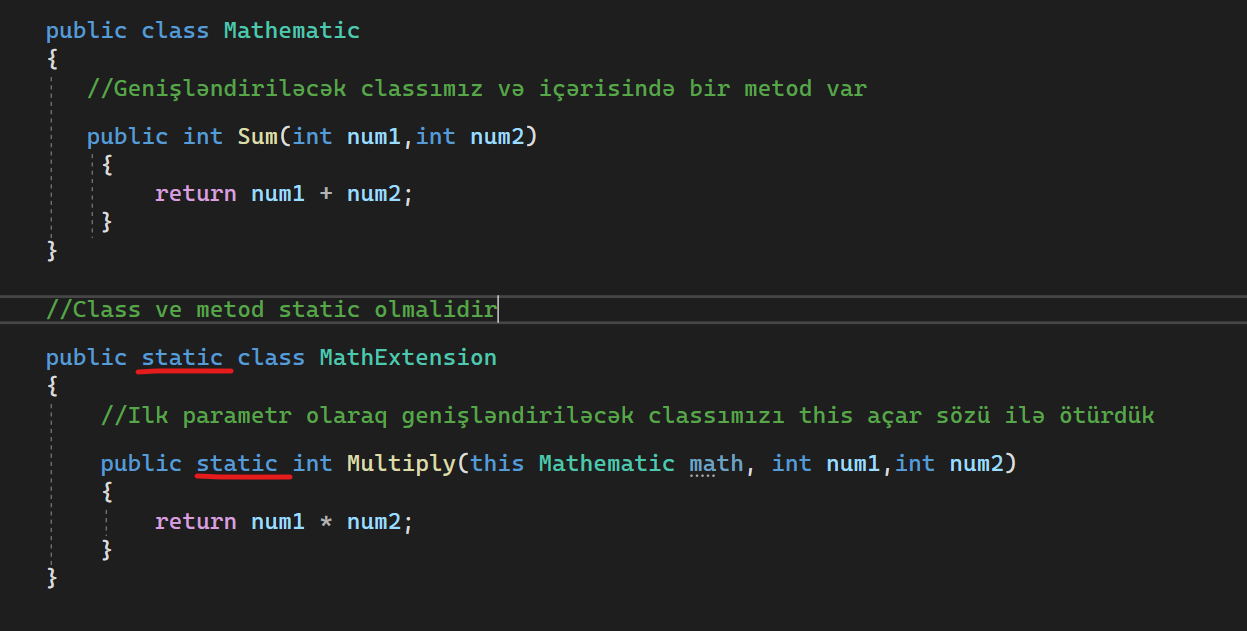
Task: Select the Sum method name
Action: 257,136
